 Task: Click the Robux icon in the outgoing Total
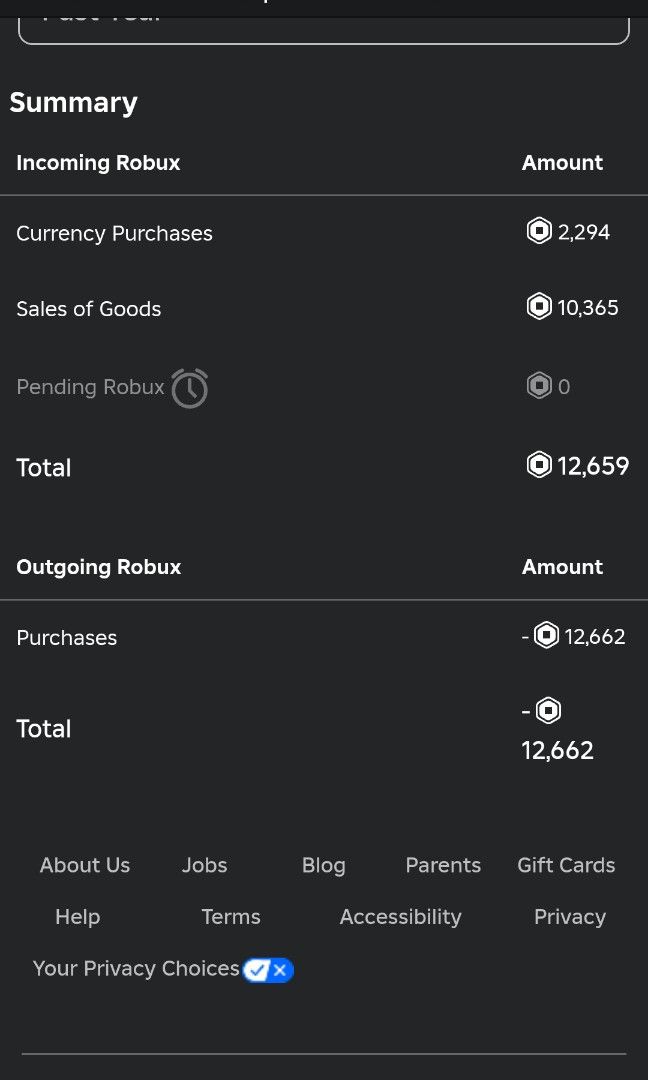point(548,710)
